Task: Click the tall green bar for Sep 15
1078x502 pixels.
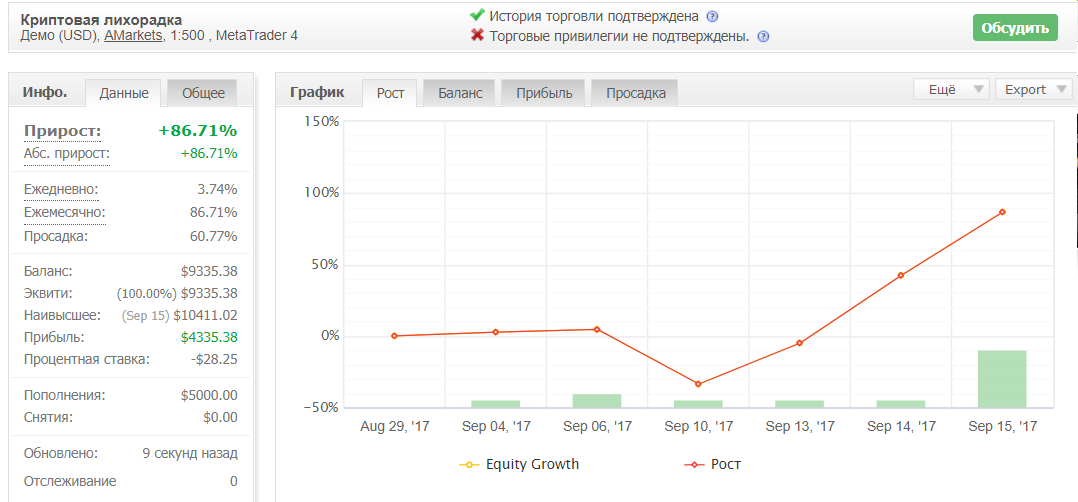Action: (1002, 379)
